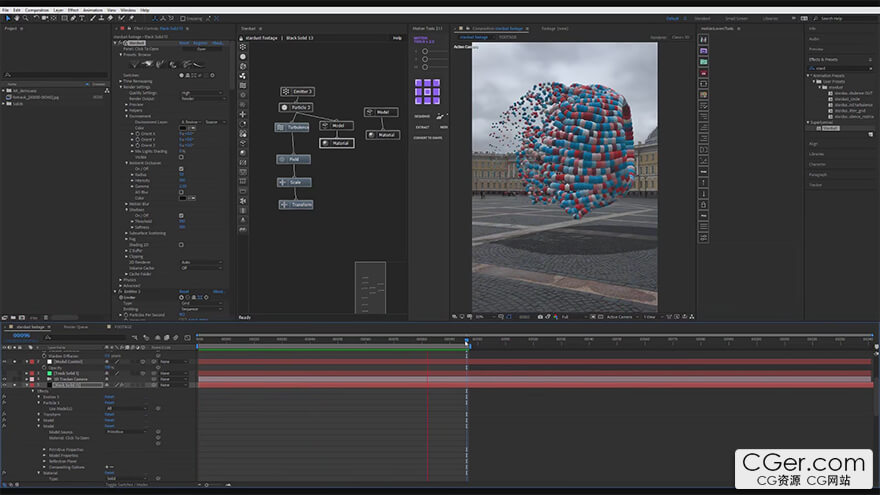Switch to the Render Queue tab
The height and width of the screenshot is (495, 880).
76,326
